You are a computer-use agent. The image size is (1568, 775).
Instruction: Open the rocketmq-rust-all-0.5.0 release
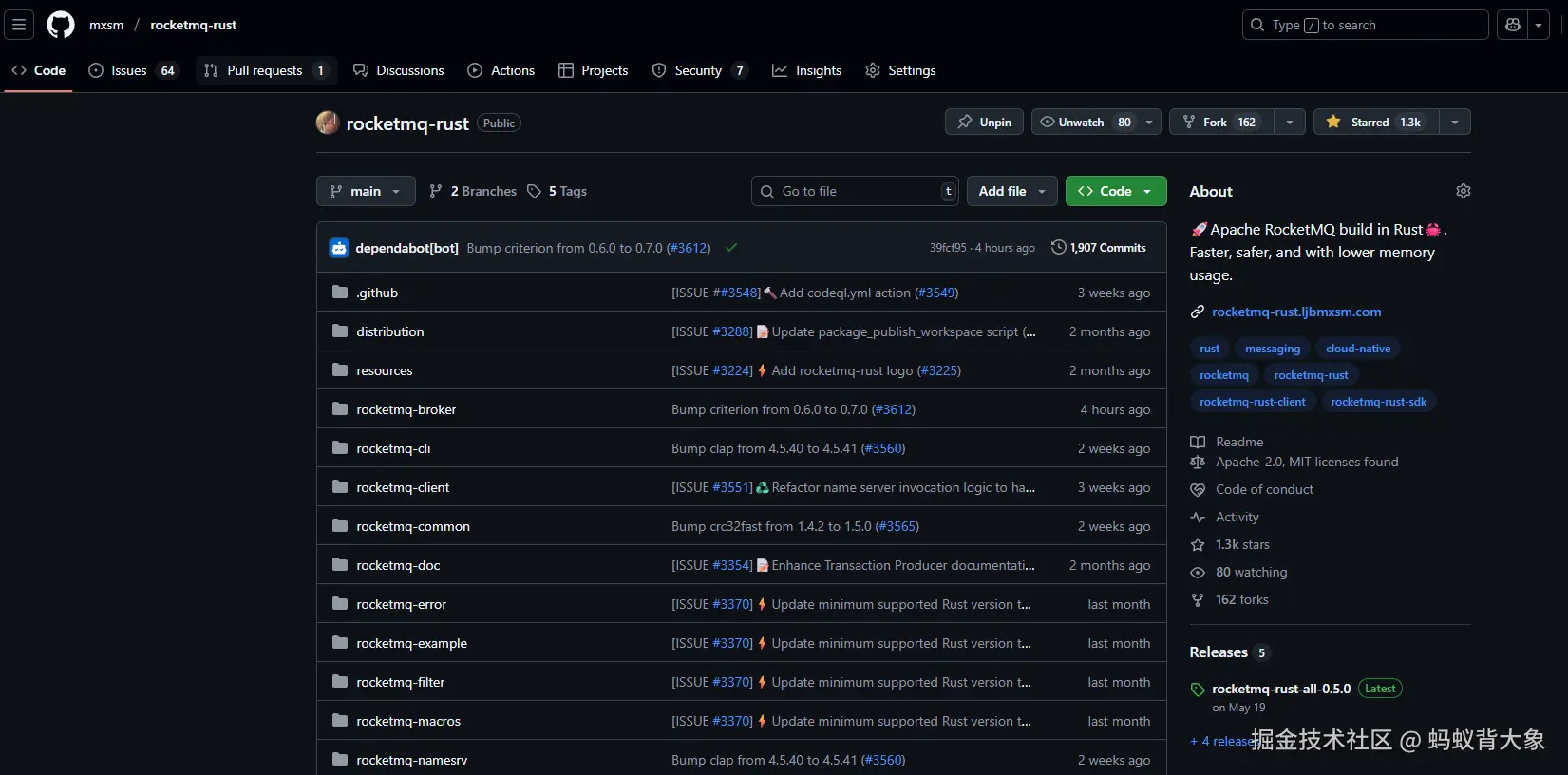click(x=1281, y=689)
